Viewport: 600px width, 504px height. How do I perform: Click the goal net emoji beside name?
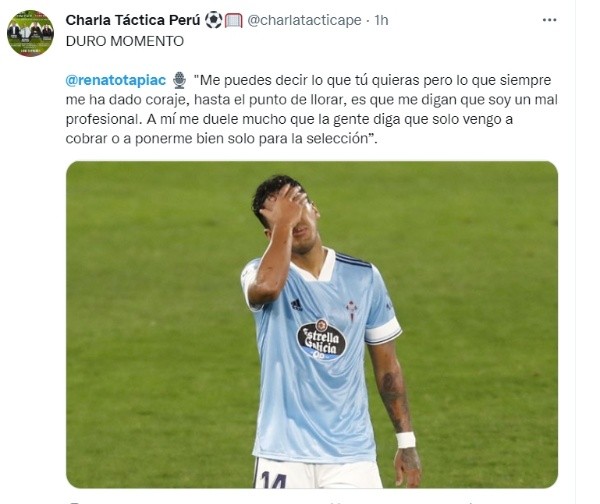click(233, 20)
